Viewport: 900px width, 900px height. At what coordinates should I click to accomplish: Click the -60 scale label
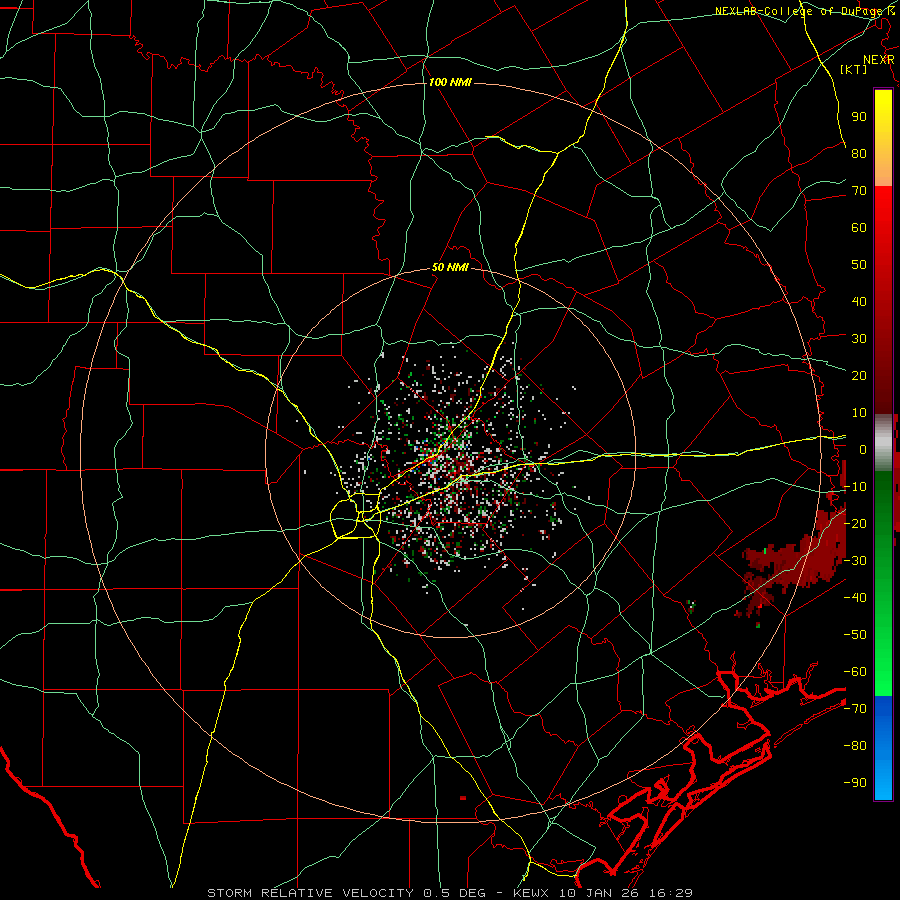coord(855,672)
